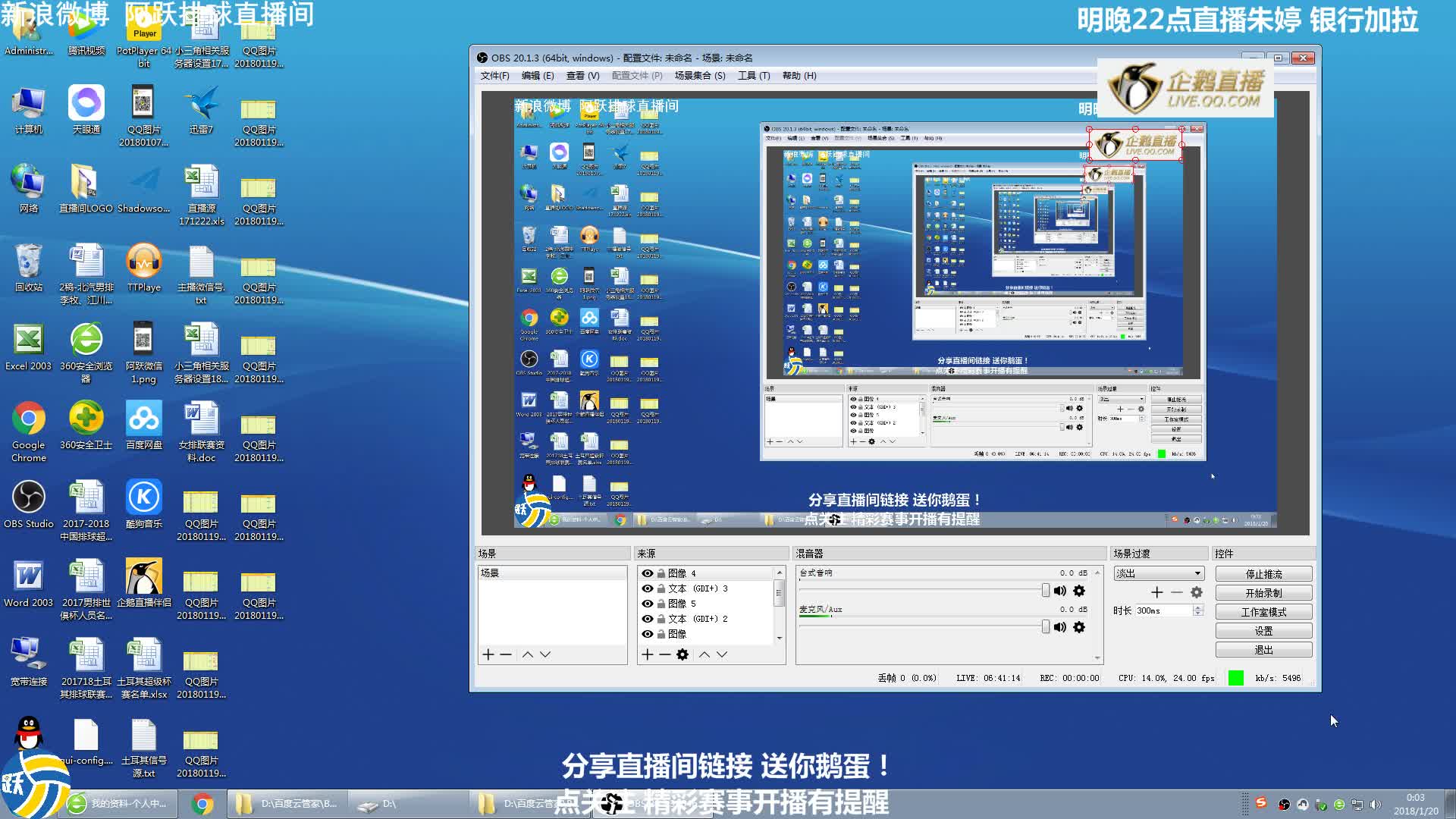This screenshot has height=819, width=1456.
Task: Open the 工具(T) menu
Action: click(753, 76)
